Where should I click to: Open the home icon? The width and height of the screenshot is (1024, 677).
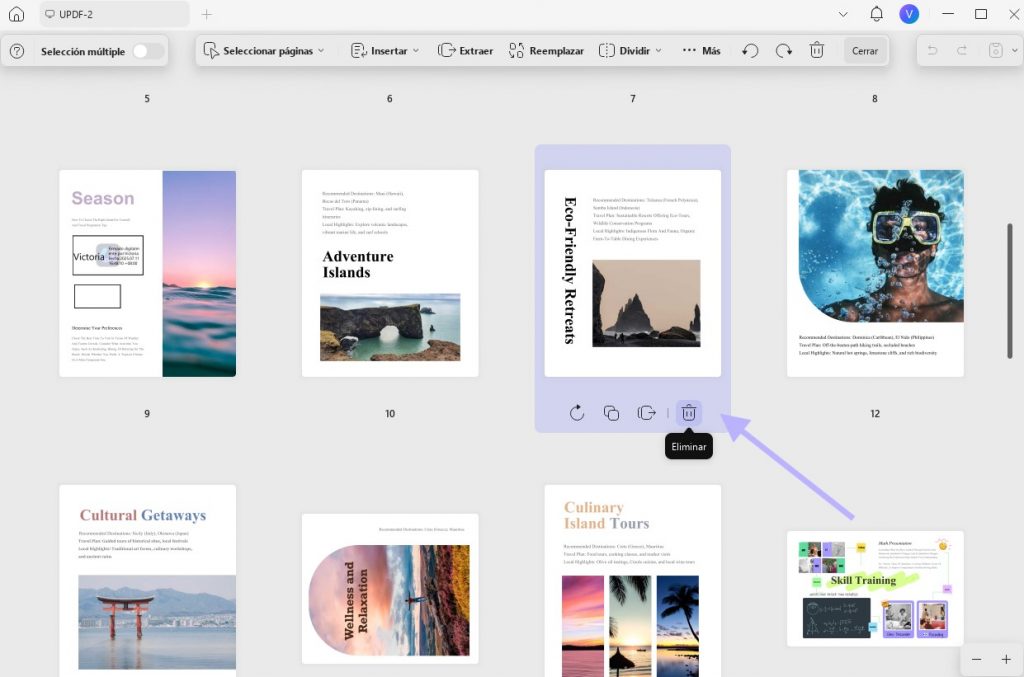[16, 14]
